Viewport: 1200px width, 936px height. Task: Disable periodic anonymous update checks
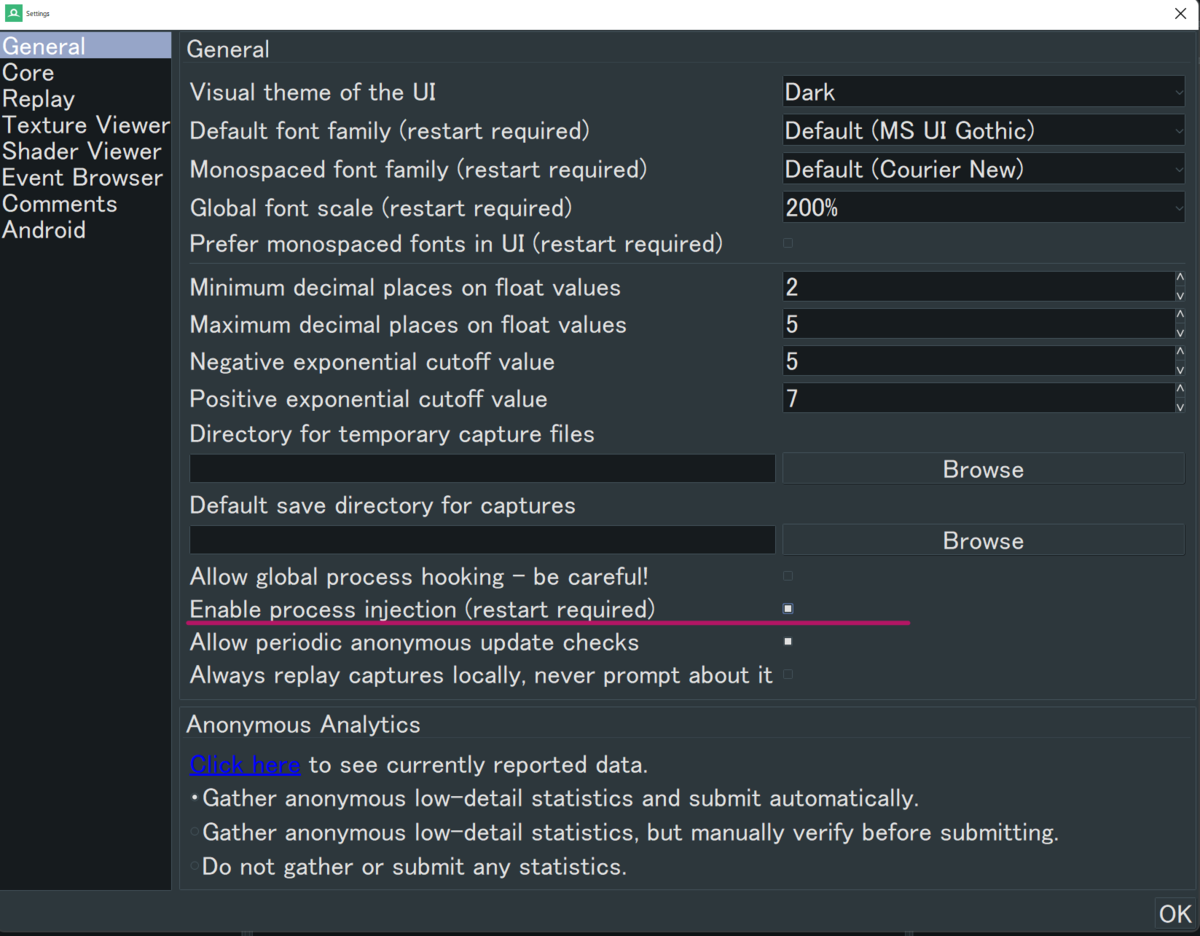[788, 642]
